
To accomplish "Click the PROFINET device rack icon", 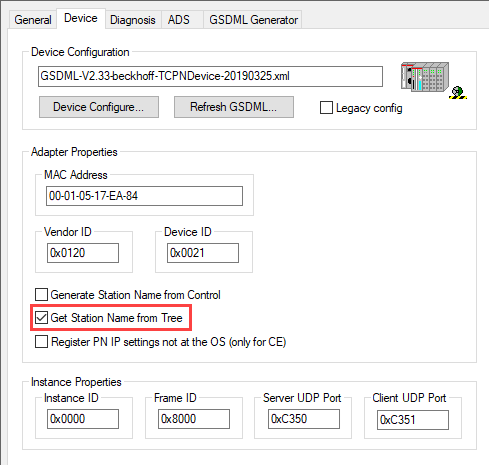I will pos(433,79).
